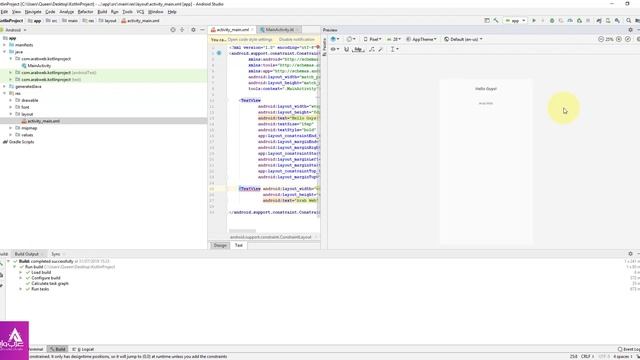Open the Pixel device dropdown

point(372,39)
